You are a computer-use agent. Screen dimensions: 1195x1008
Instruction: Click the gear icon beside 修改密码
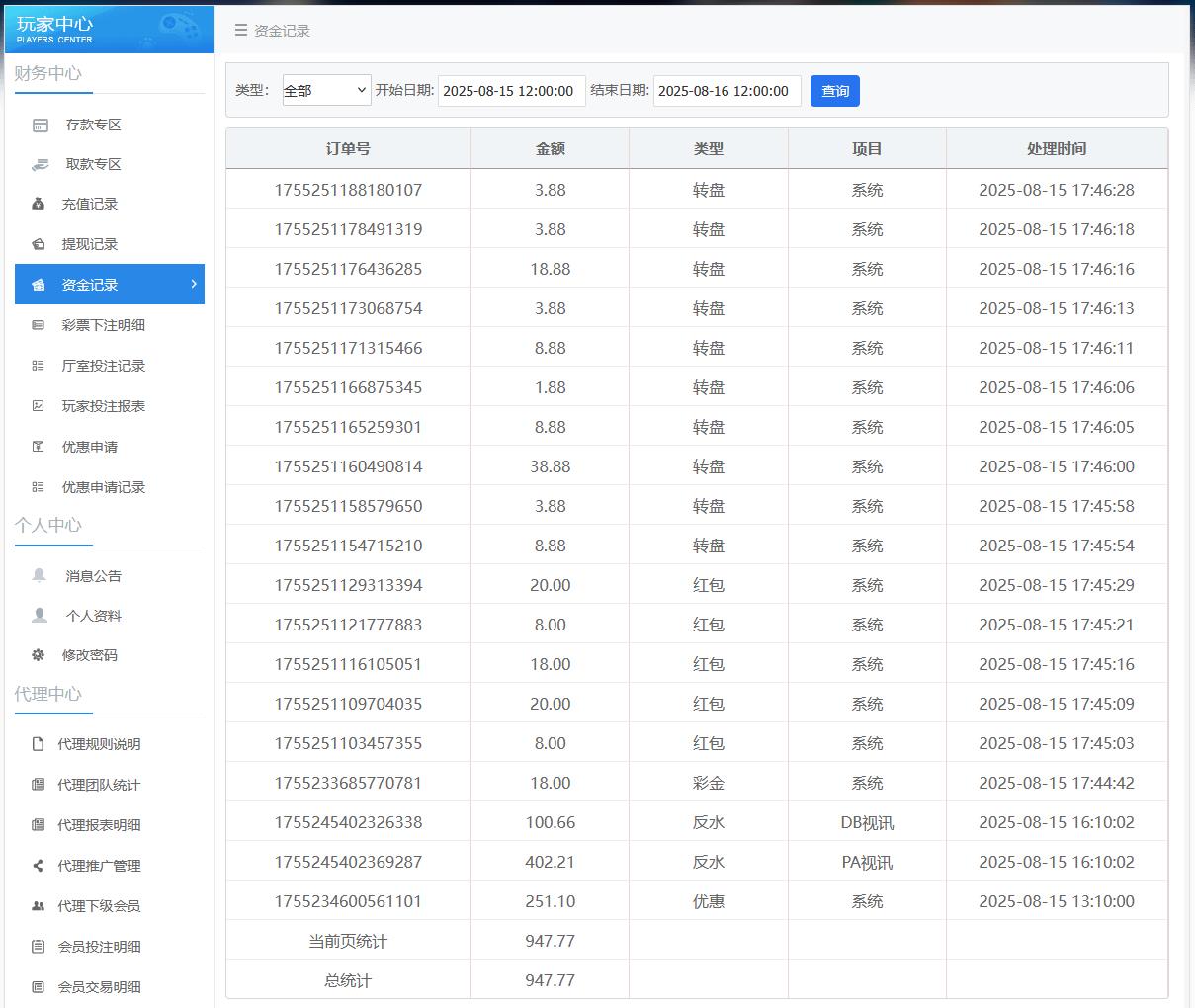pos(39,655)
